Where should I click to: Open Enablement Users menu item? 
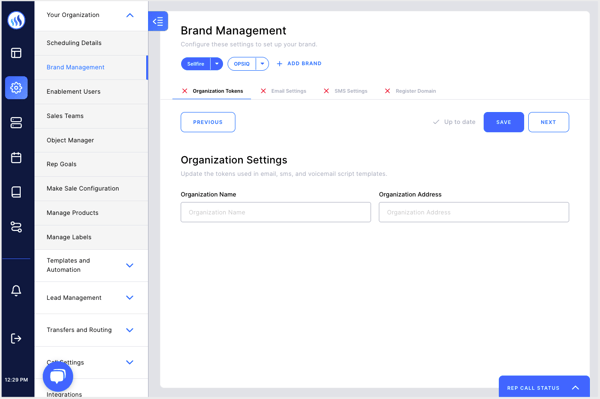click(x=91, y=91)
